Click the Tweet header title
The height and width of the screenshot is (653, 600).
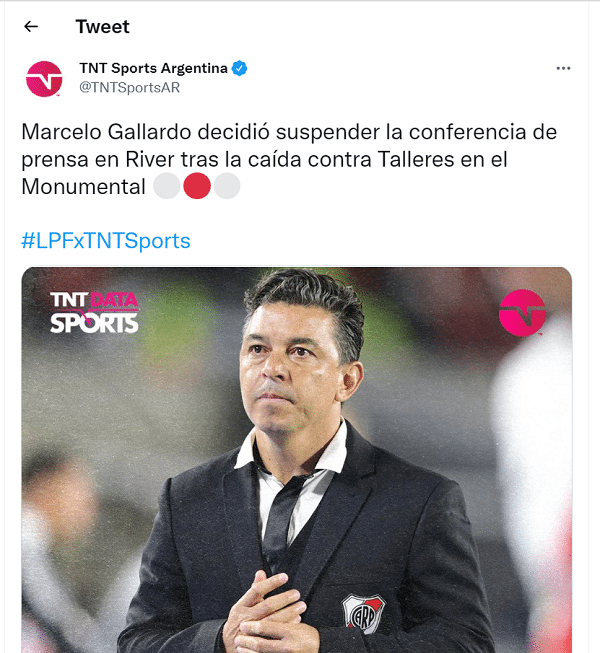tap(102, 27)
